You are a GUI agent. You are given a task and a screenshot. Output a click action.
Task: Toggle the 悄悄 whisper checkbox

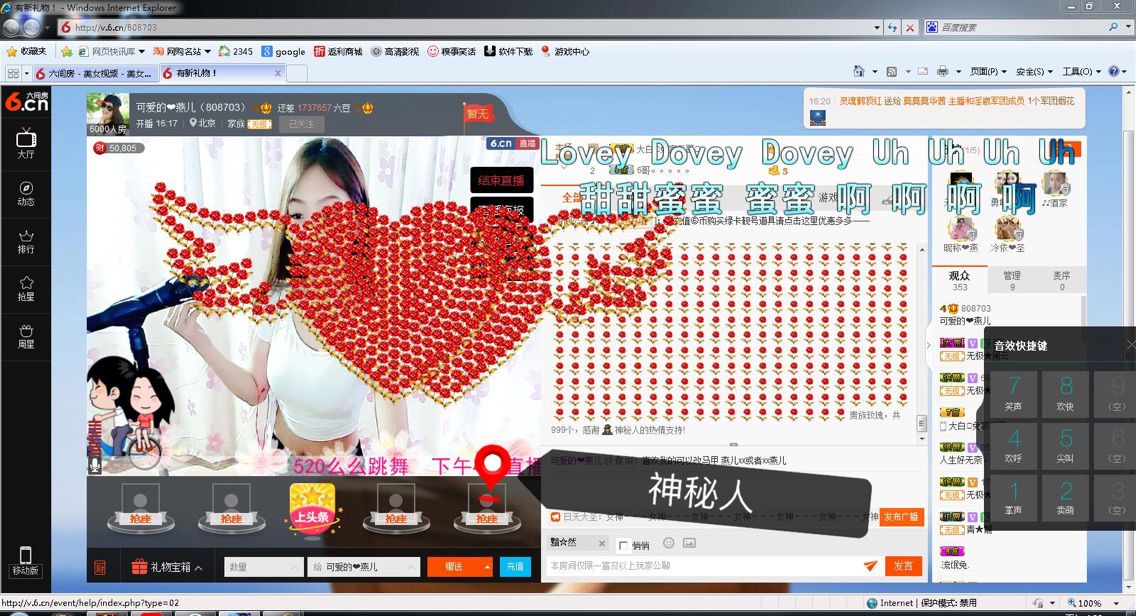point(623,545)
